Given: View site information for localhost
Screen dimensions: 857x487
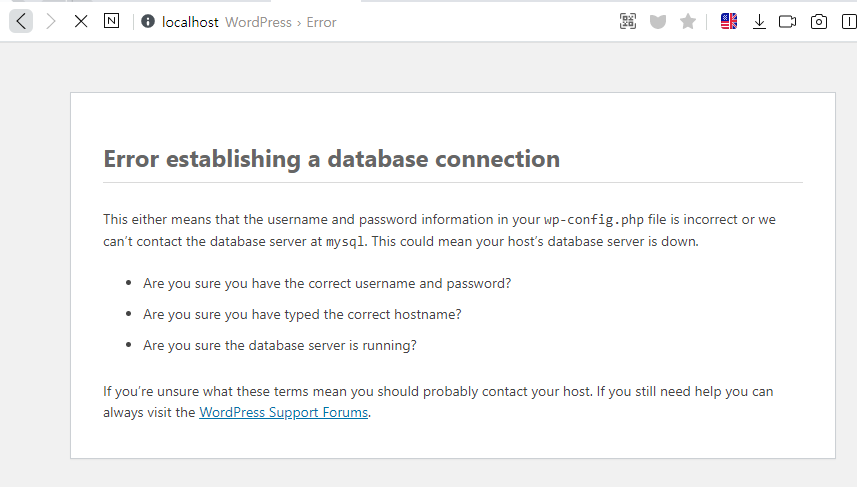Looking at the screenshot, I should 148,21.
